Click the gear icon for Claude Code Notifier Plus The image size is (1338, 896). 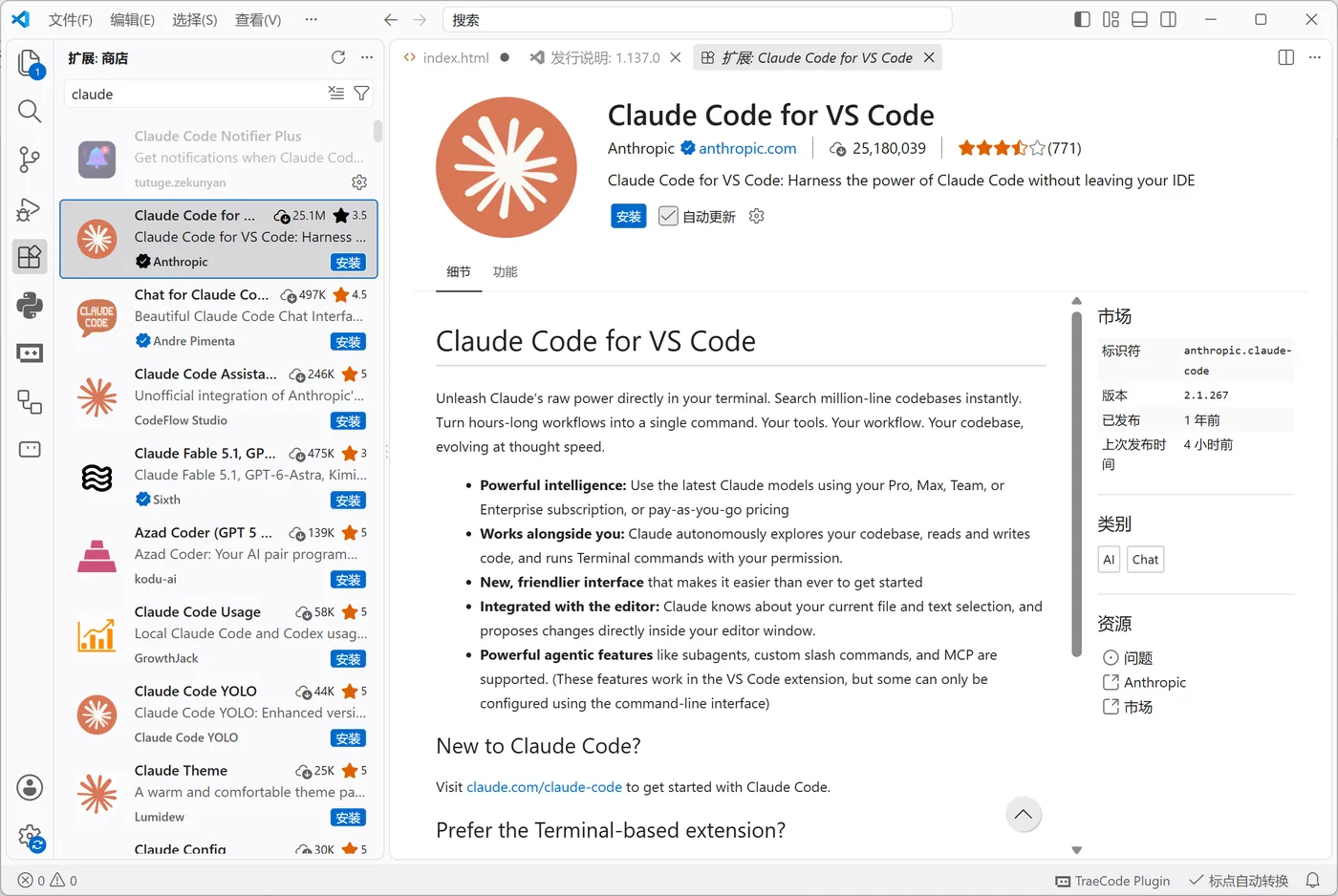coord(359,181)
